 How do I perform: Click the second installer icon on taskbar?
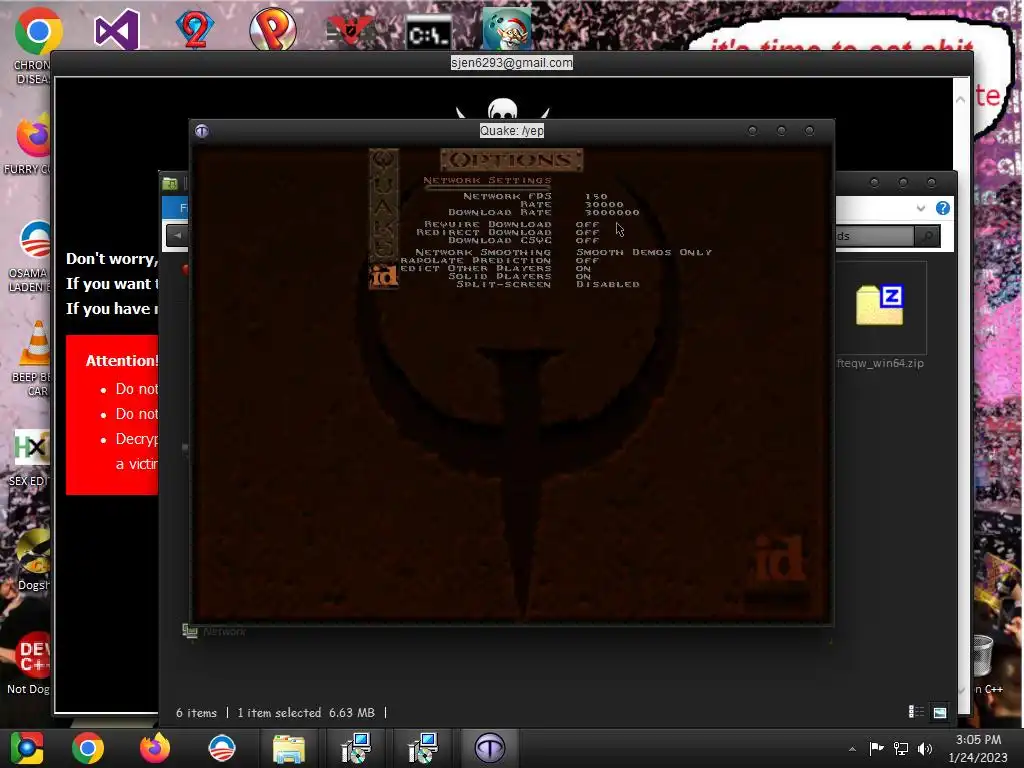(x=423, y=748)
